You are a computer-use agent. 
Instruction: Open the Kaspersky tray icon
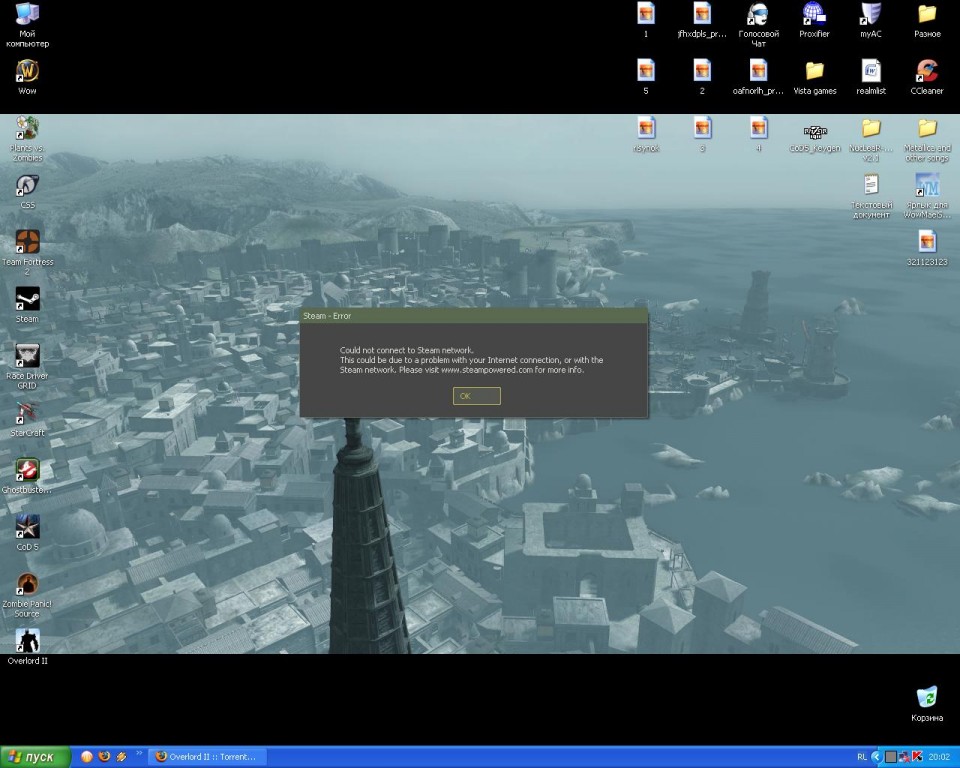(x=917, y=757)
